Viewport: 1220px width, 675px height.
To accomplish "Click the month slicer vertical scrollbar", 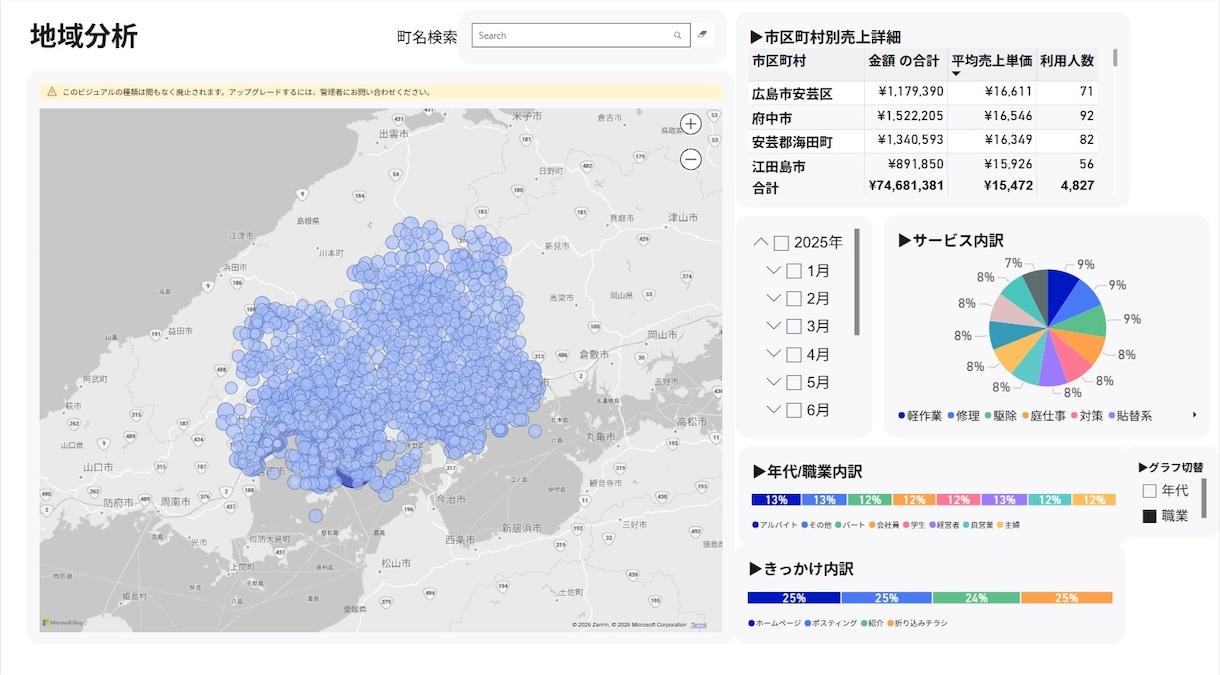I will pos(857,282).
